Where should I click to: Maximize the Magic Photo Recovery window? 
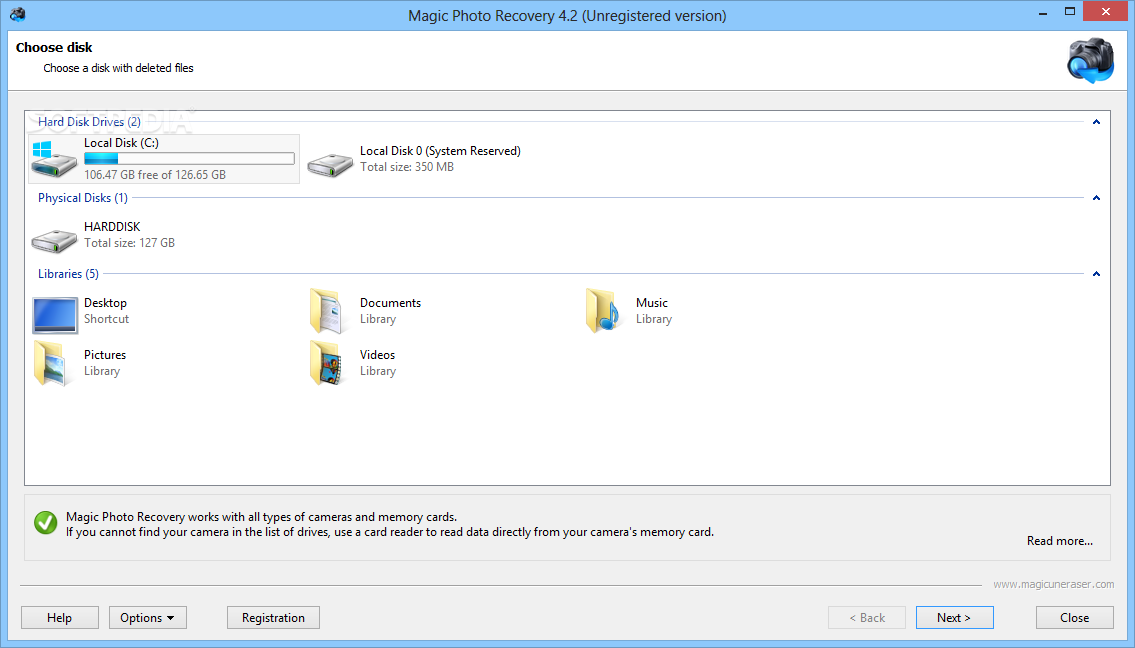click(x=1070, y=12)
